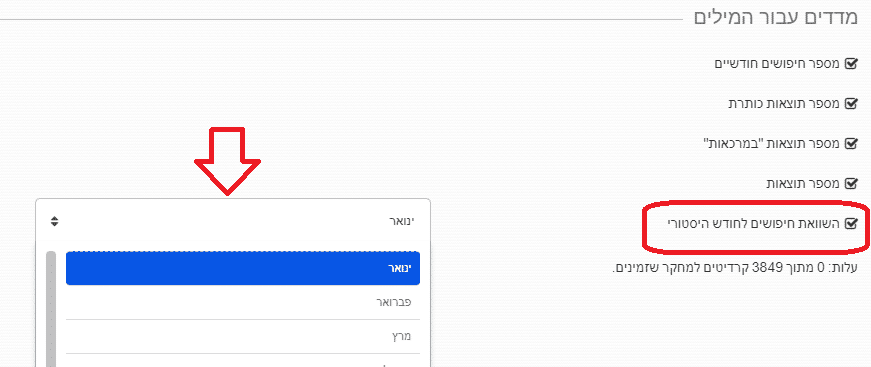Toggle the מספר חיפושים חודשיים checkbox
This screenshot has height=367, width=871.
pos(851,63)
